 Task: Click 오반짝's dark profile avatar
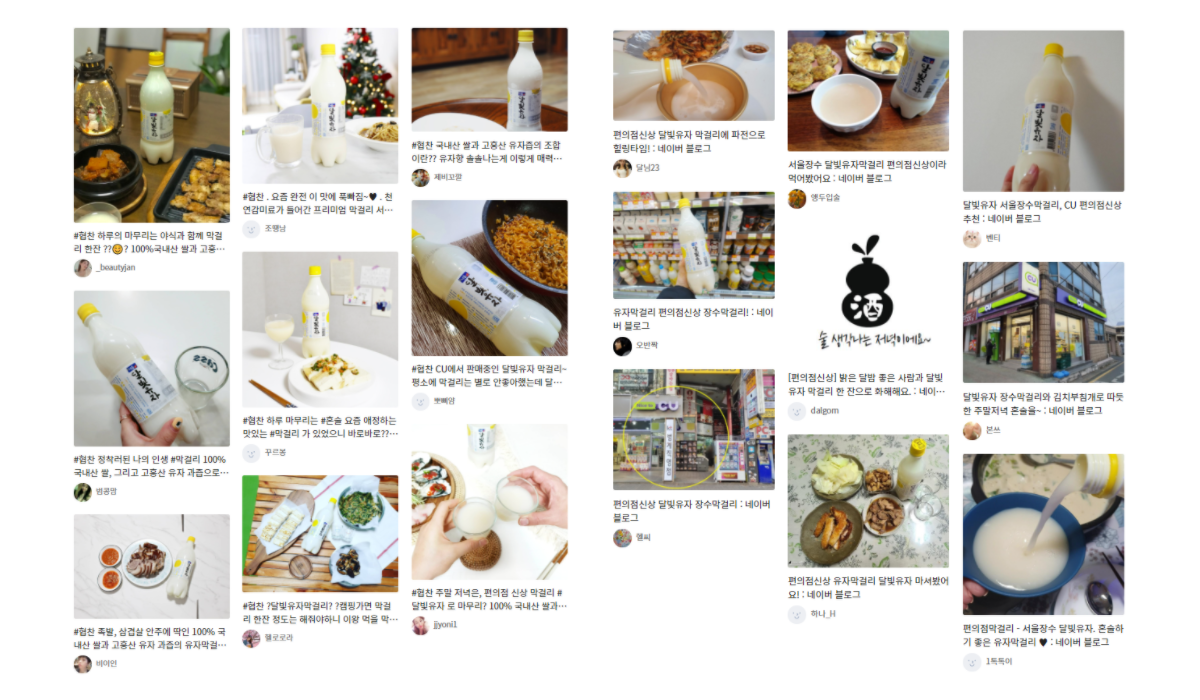tap(622, 346)
